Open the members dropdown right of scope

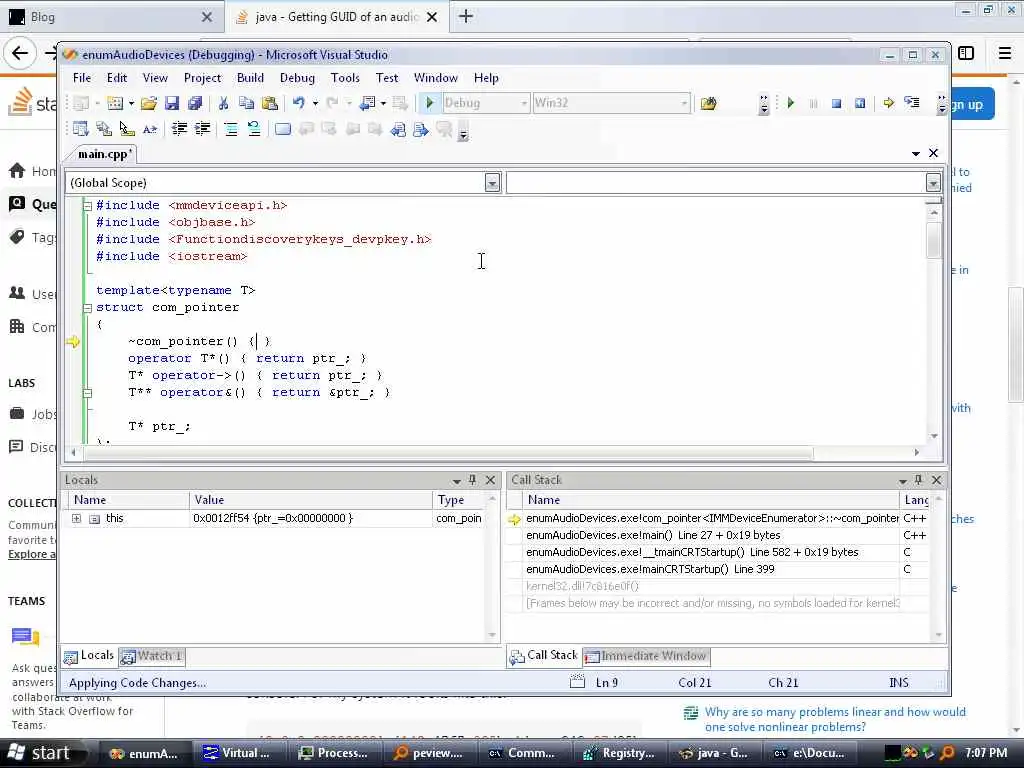933,183
